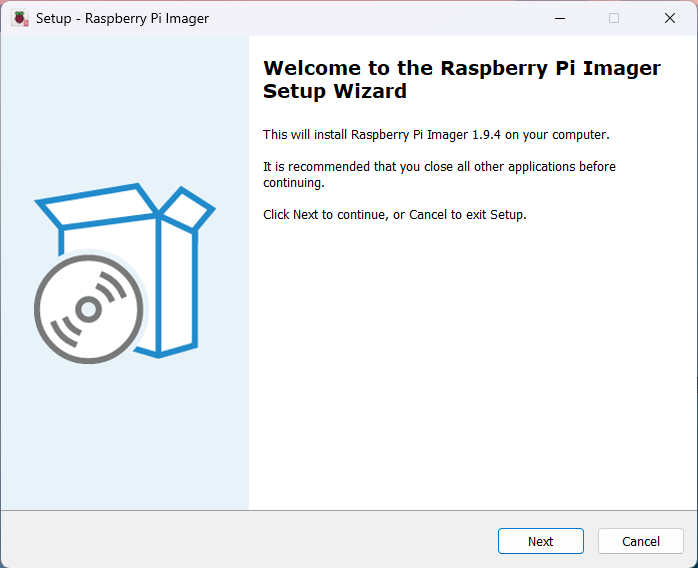Click the 'It is recommended that you close' paragraph
This screenshot has height=568, width=698.
point(439,174)
